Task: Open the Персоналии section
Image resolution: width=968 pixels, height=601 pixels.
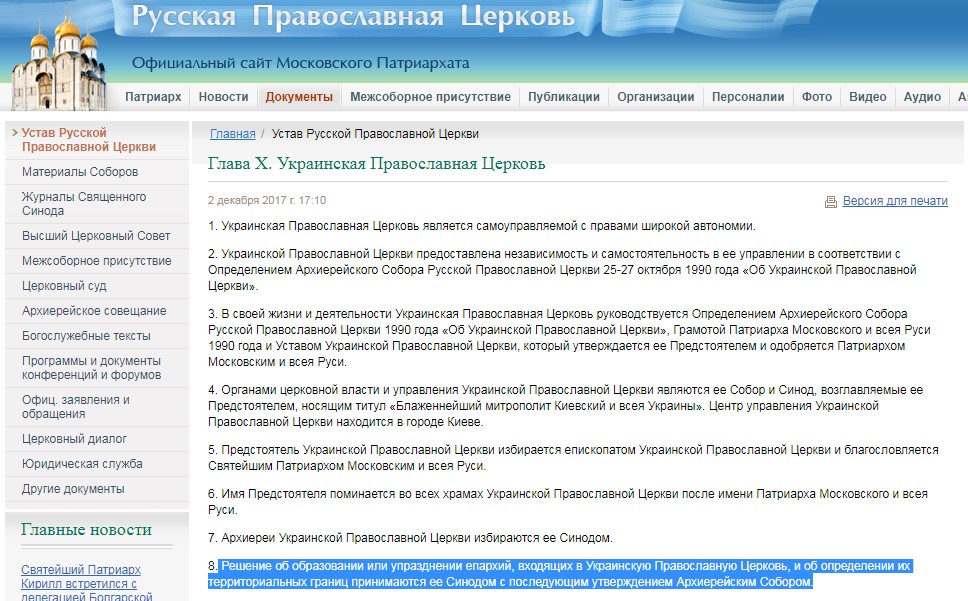Action: pyautogui.click(x=748, y=97)
